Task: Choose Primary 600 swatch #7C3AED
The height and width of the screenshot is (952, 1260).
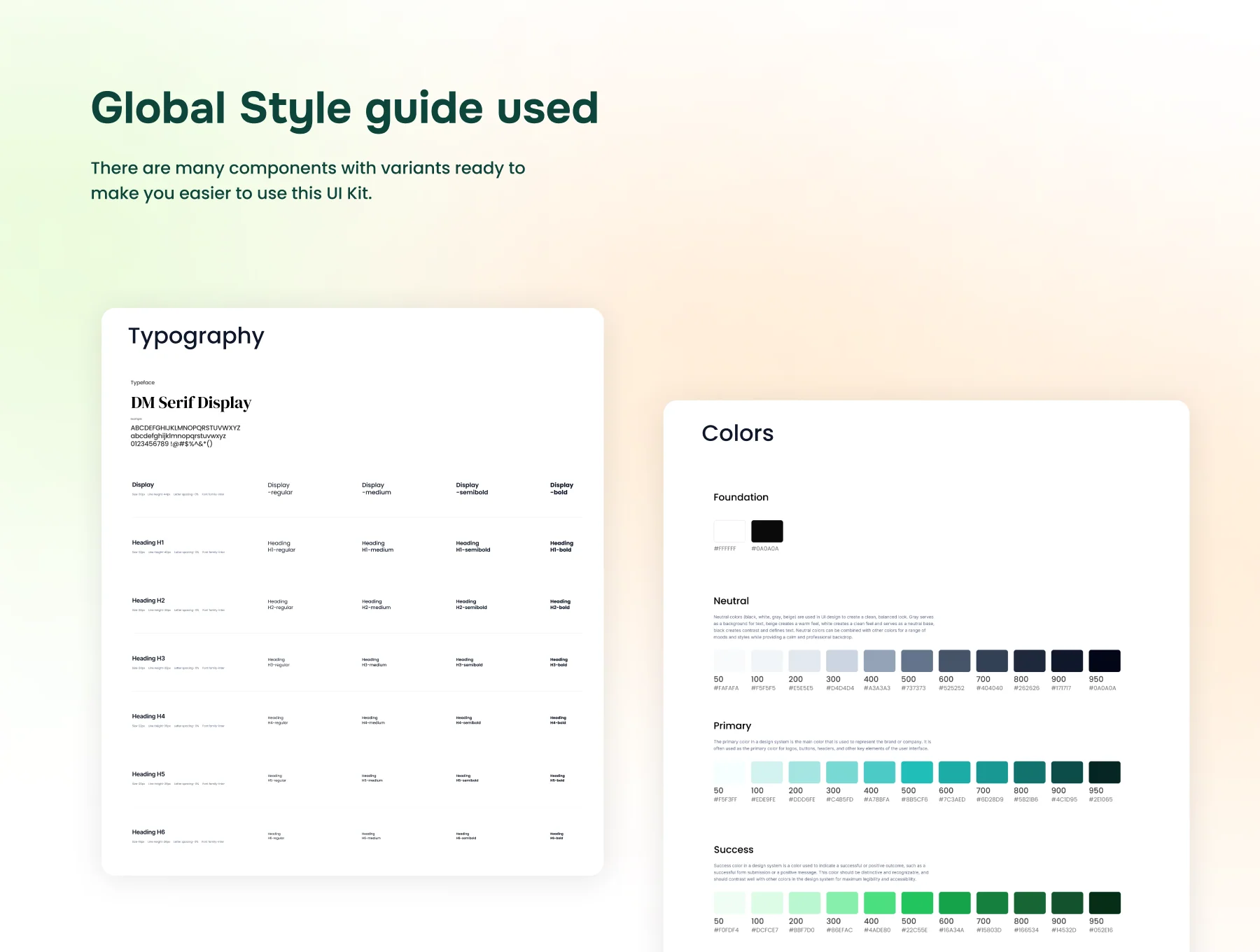Action: pyautogui.click(x=955, y=772)
